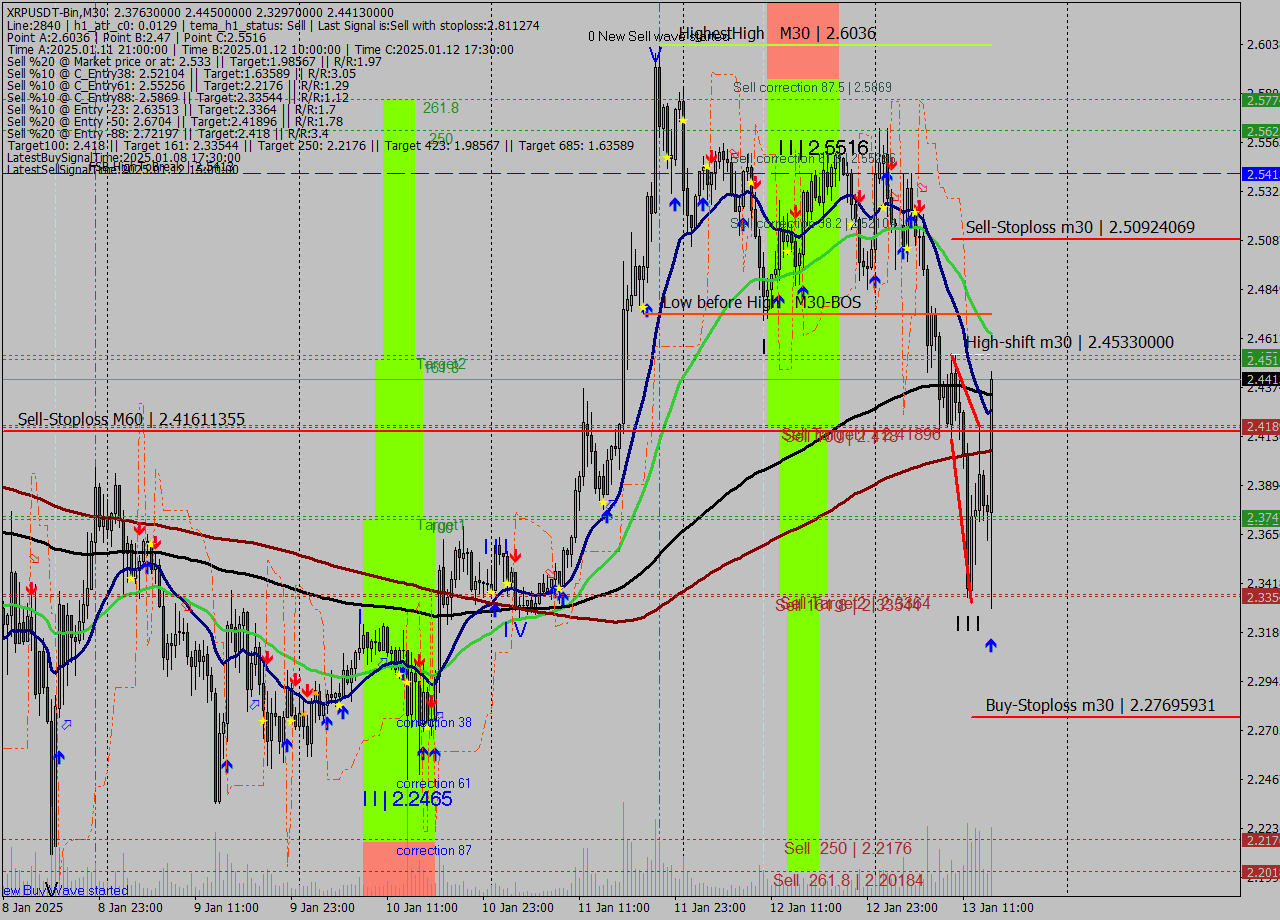
Task: Click the green 2.577 price tag
Action: click(x=1260, y=100)
